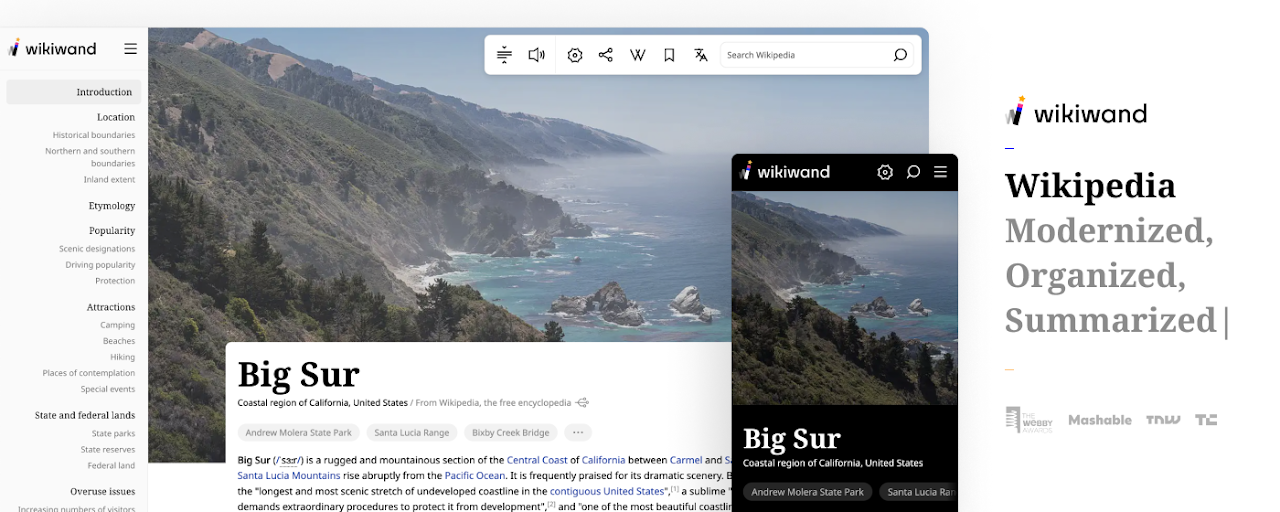The image size is (1280, 512).
Task: Jump to Protection subsection
Action: click(115, 281)
